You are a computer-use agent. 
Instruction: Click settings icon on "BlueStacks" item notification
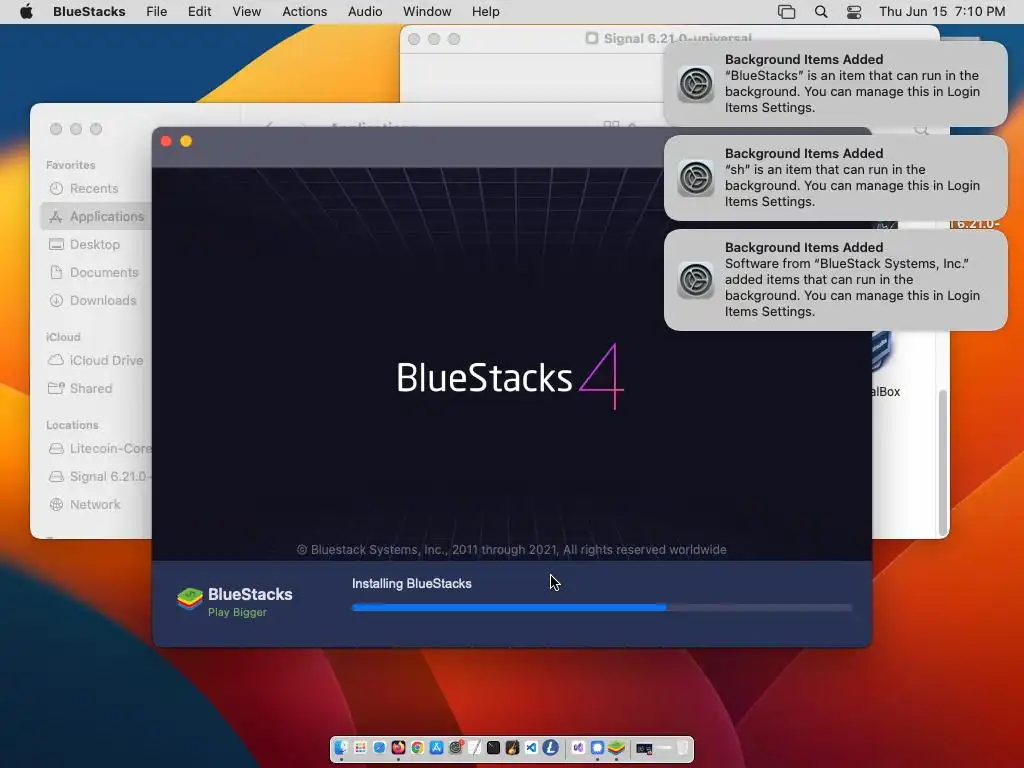(x=696, y=84)
